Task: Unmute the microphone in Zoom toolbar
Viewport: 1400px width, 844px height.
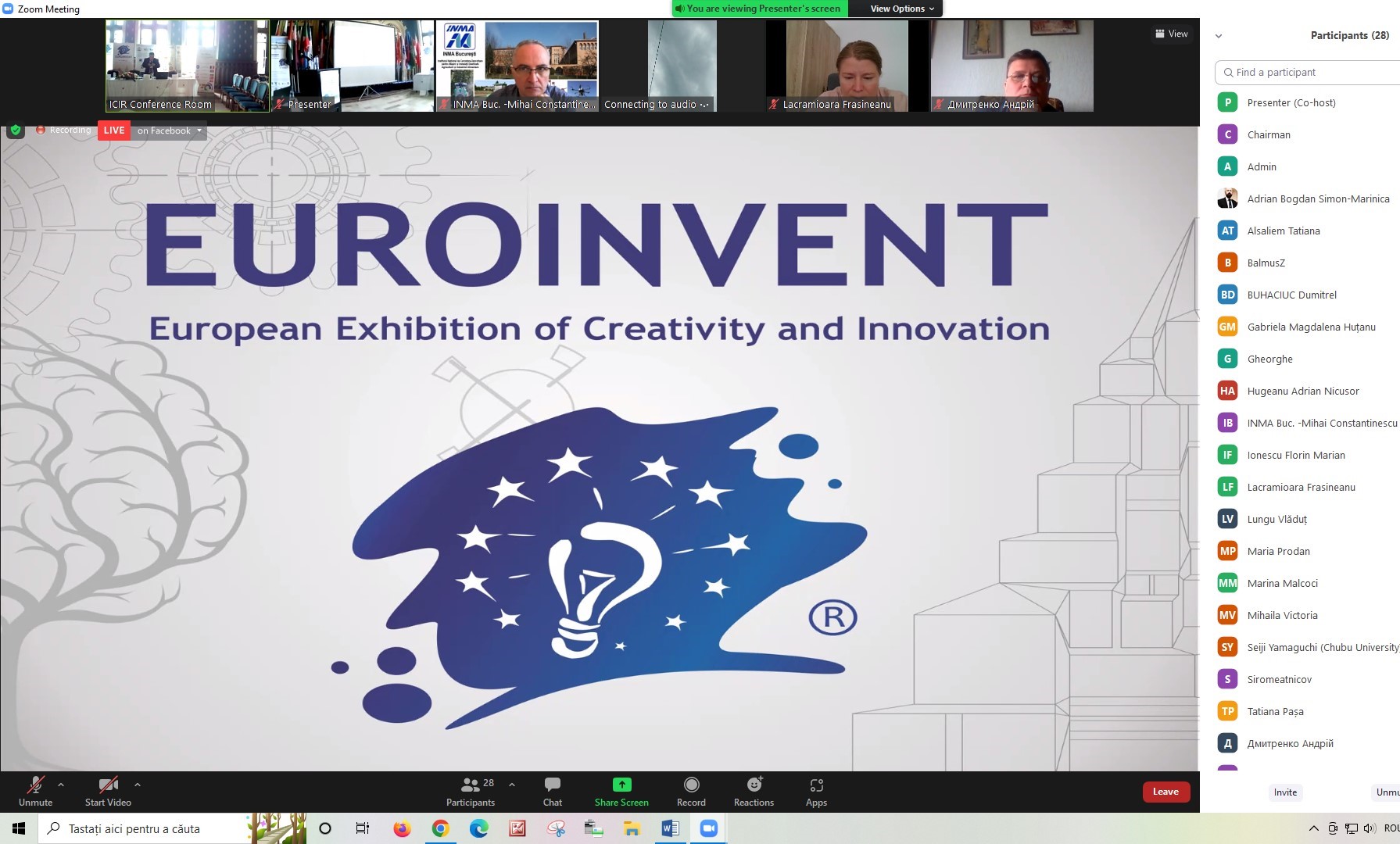Action: pos(36,791)
